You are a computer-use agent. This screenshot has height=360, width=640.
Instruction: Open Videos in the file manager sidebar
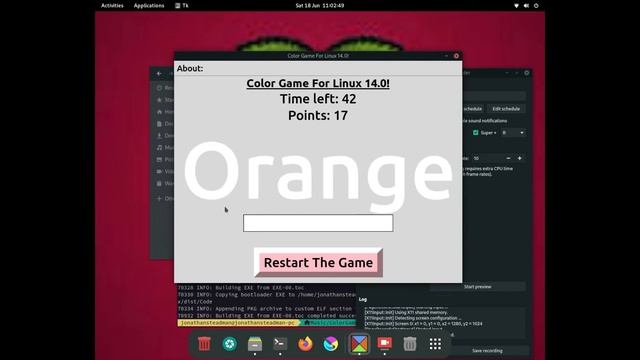point(165,171)
